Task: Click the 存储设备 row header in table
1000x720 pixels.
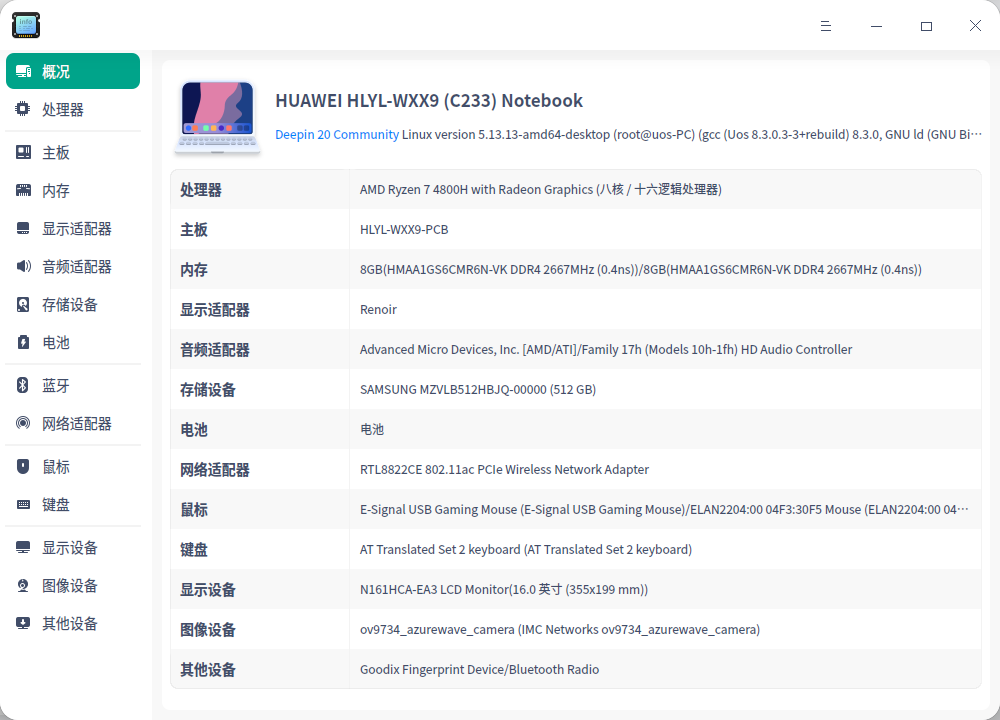Action: click(x=207, y=390)
